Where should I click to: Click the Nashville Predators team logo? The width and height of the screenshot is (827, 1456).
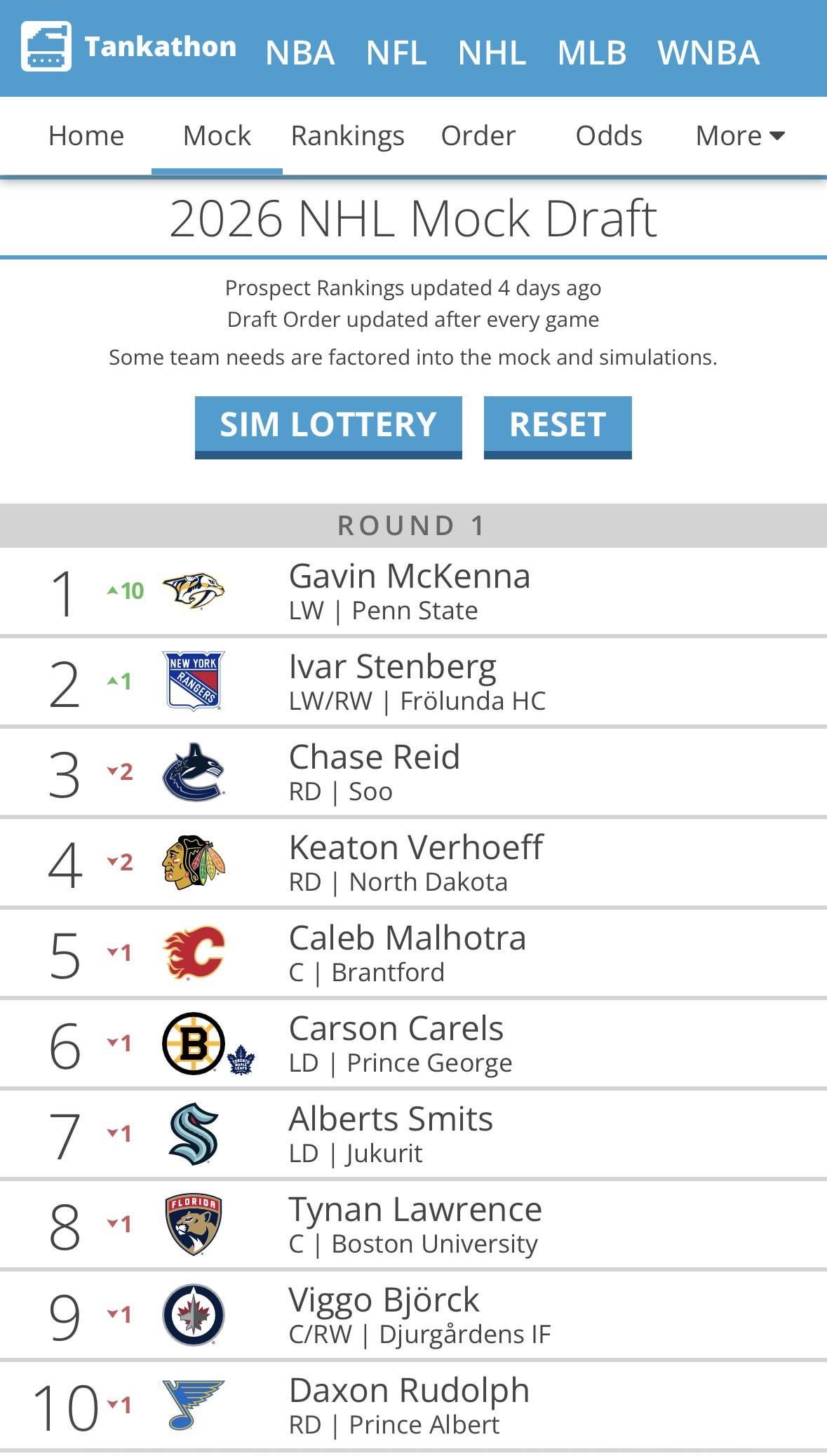(x=194, y=591)
